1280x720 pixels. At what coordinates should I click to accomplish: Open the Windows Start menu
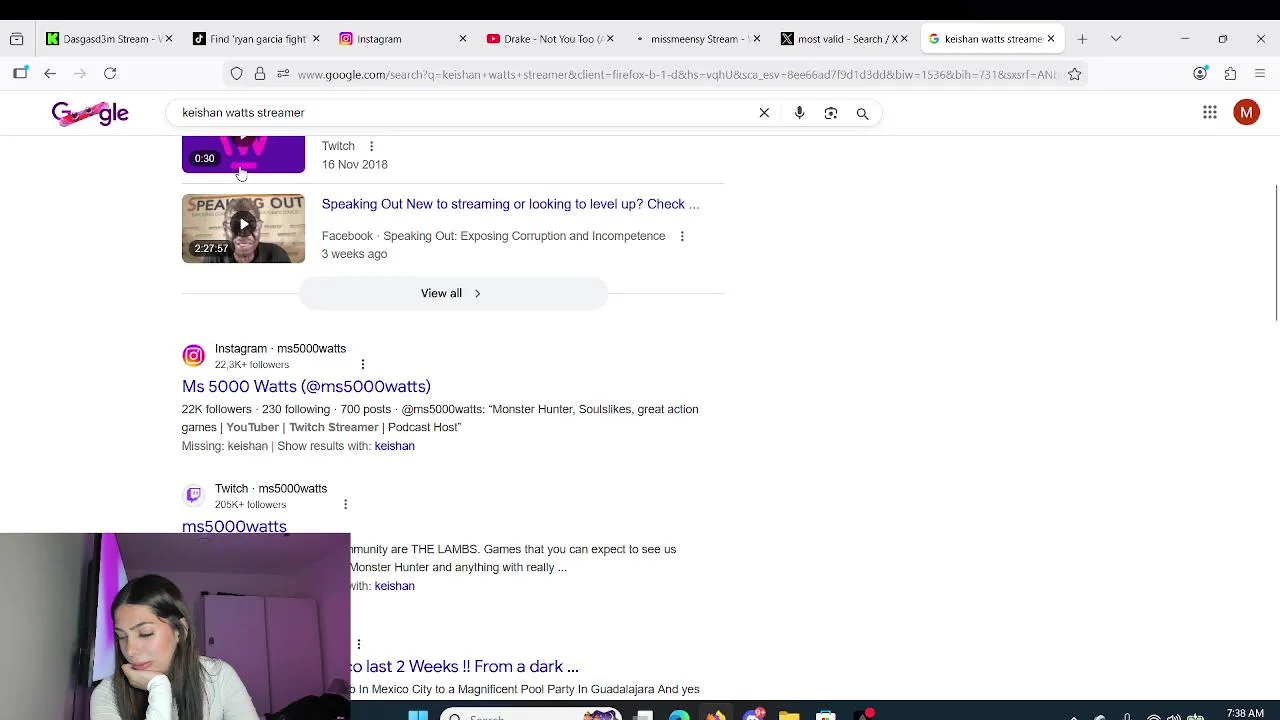click(x=418, y=714)
